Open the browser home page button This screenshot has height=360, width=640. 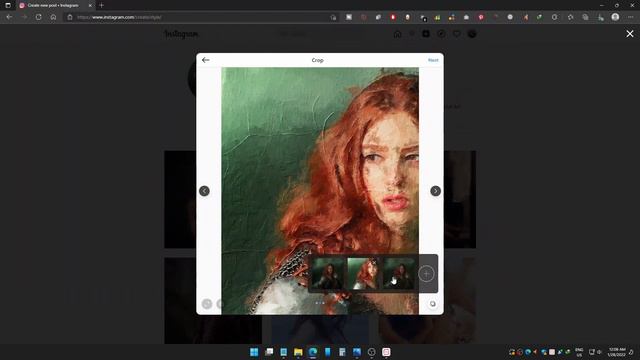[x=53, y=17]
